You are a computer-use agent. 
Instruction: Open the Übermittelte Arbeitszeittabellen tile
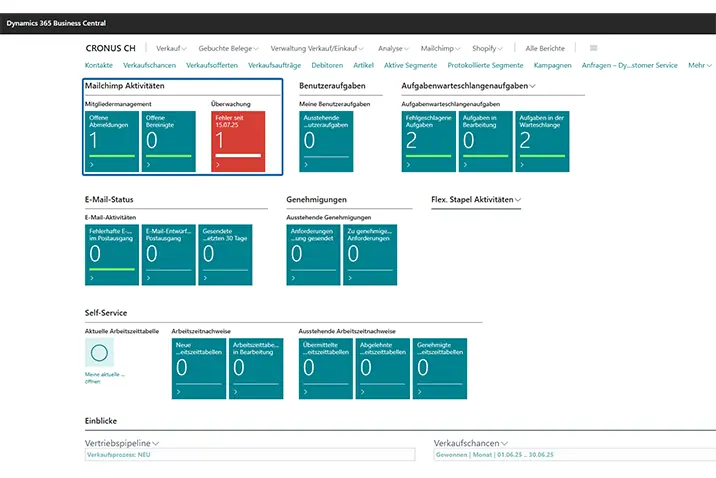[x=326, y=368]
